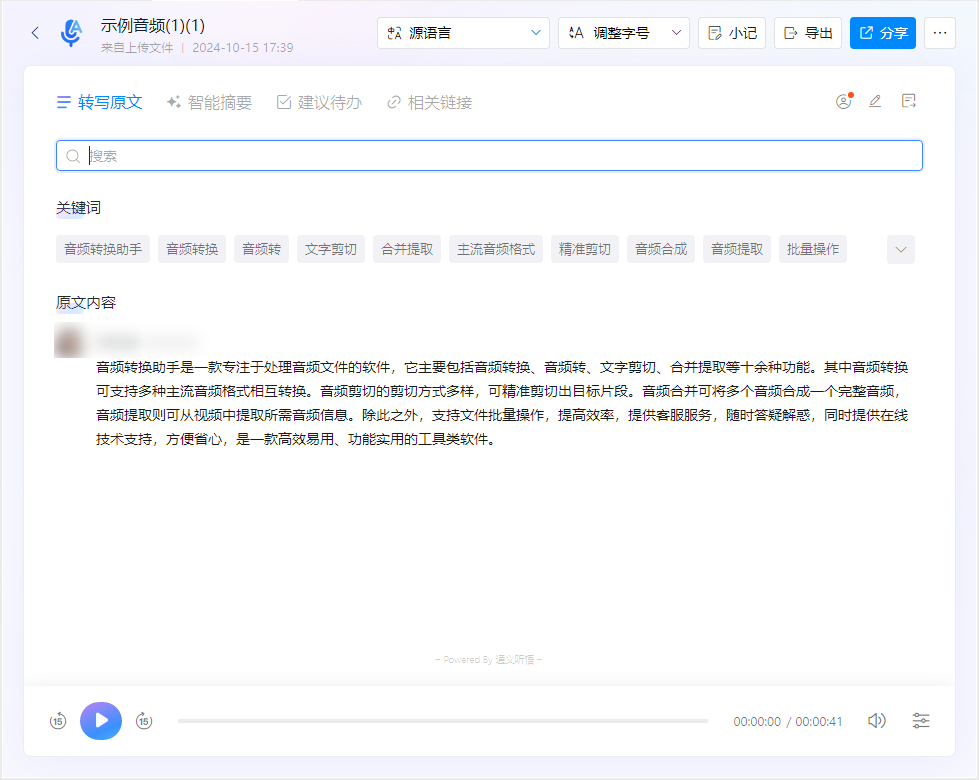
Task: Go back using the left arrow
Action: 35,33
